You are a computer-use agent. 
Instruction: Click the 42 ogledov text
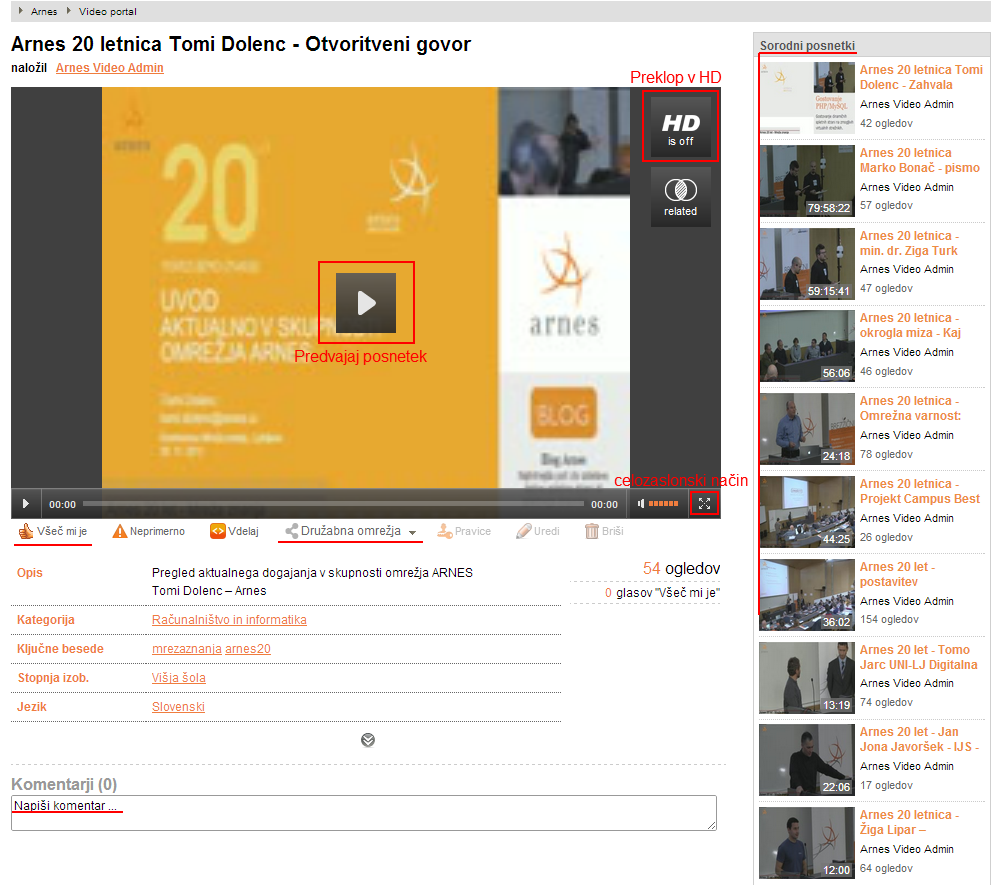point(886,123)
